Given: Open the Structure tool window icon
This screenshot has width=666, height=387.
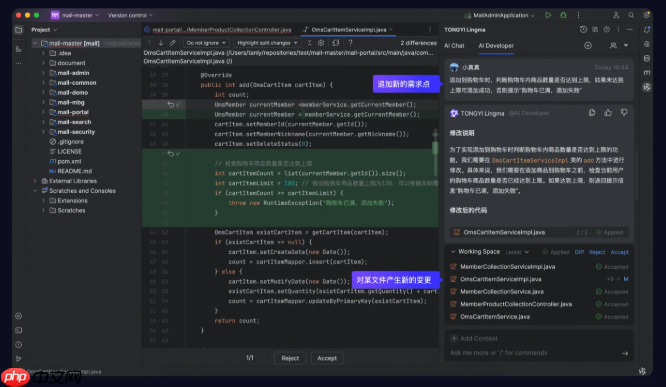Looking at the screenshot, I should point(19,49).
